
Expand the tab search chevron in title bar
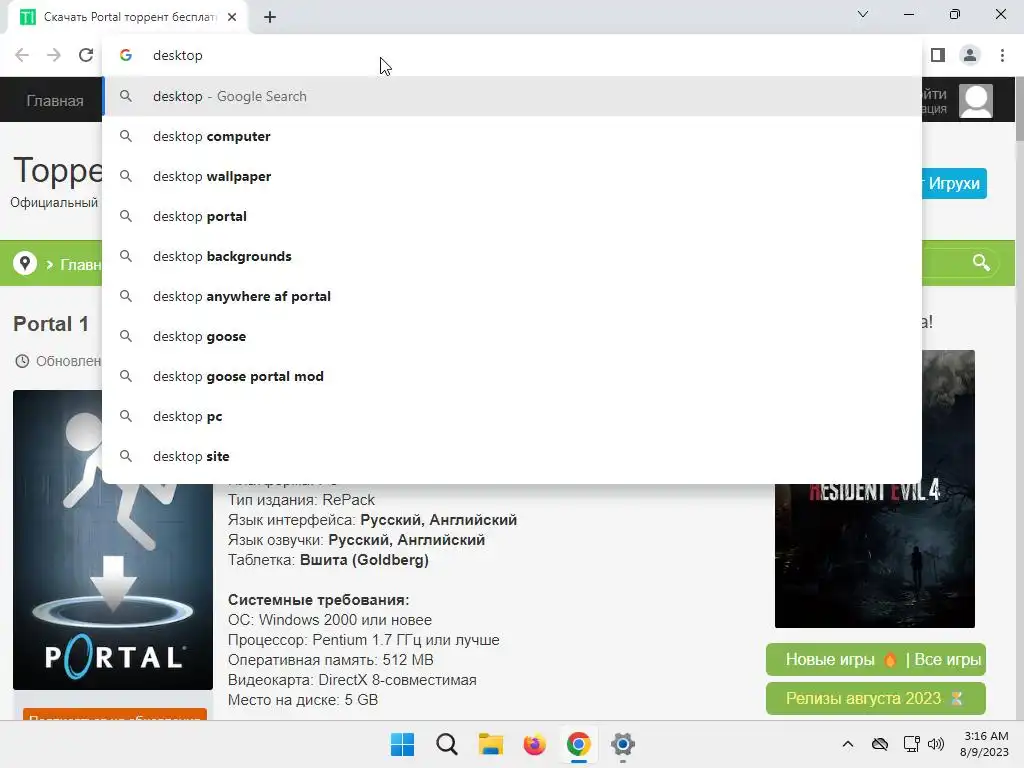[863, 14]
